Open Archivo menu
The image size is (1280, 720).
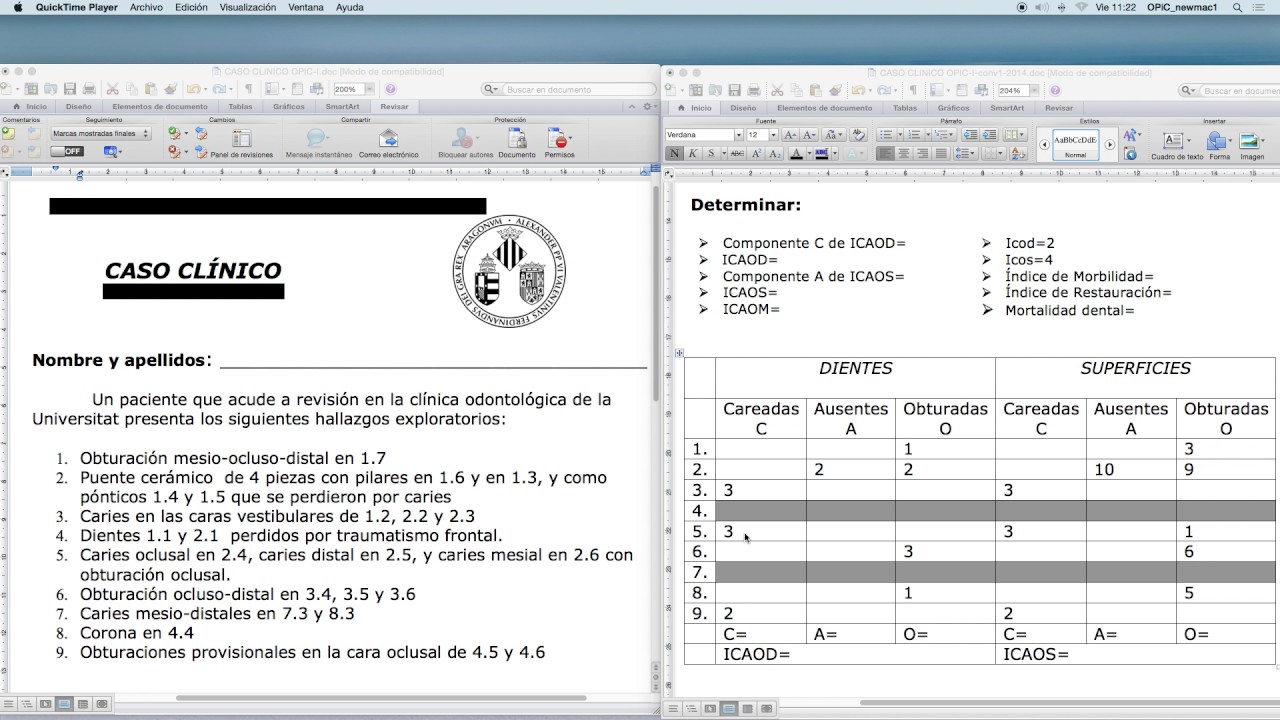point(146,7)
